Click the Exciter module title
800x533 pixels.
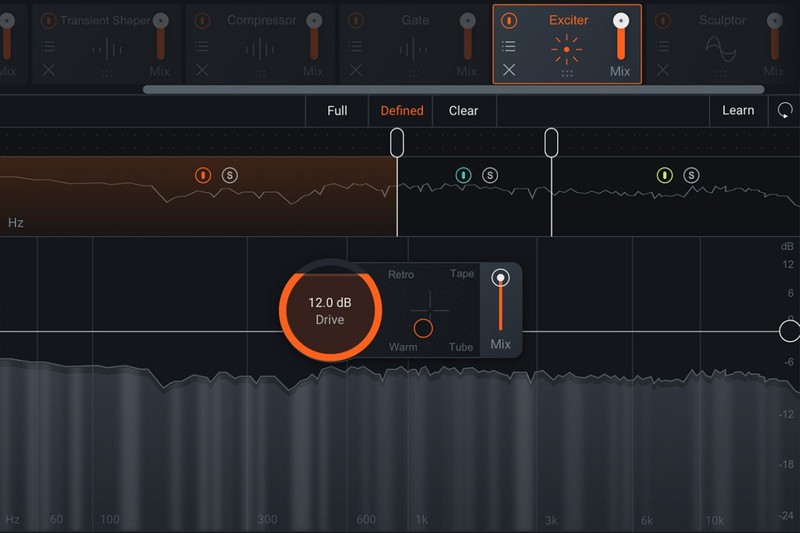(568, 20)
